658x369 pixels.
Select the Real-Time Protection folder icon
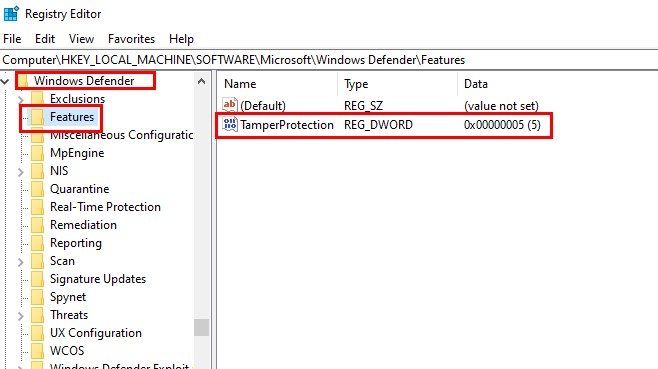pyautogui.click(x=37, y=207)
